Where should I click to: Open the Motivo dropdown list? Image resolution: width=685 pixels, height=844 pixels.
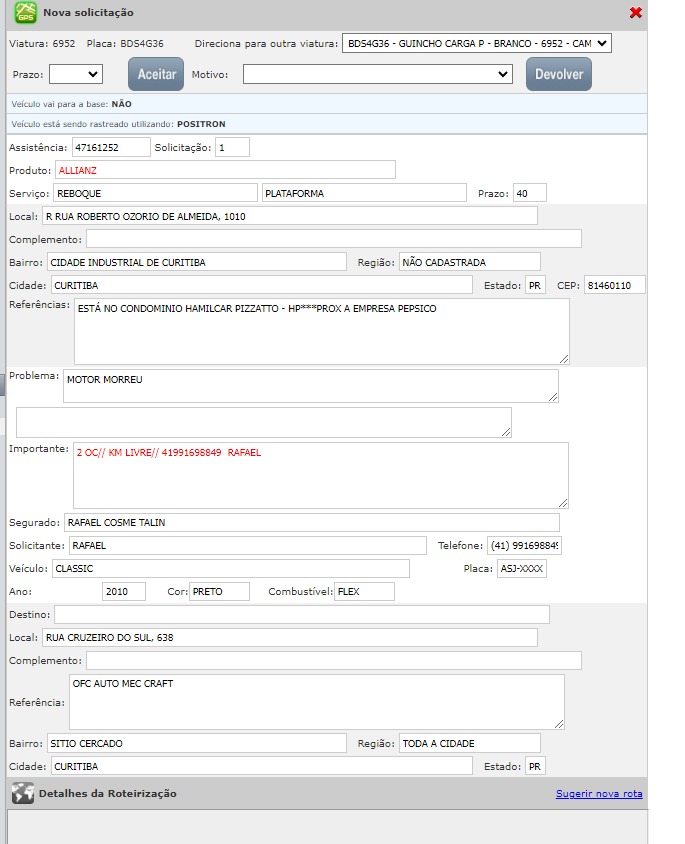tap(378, 74)
